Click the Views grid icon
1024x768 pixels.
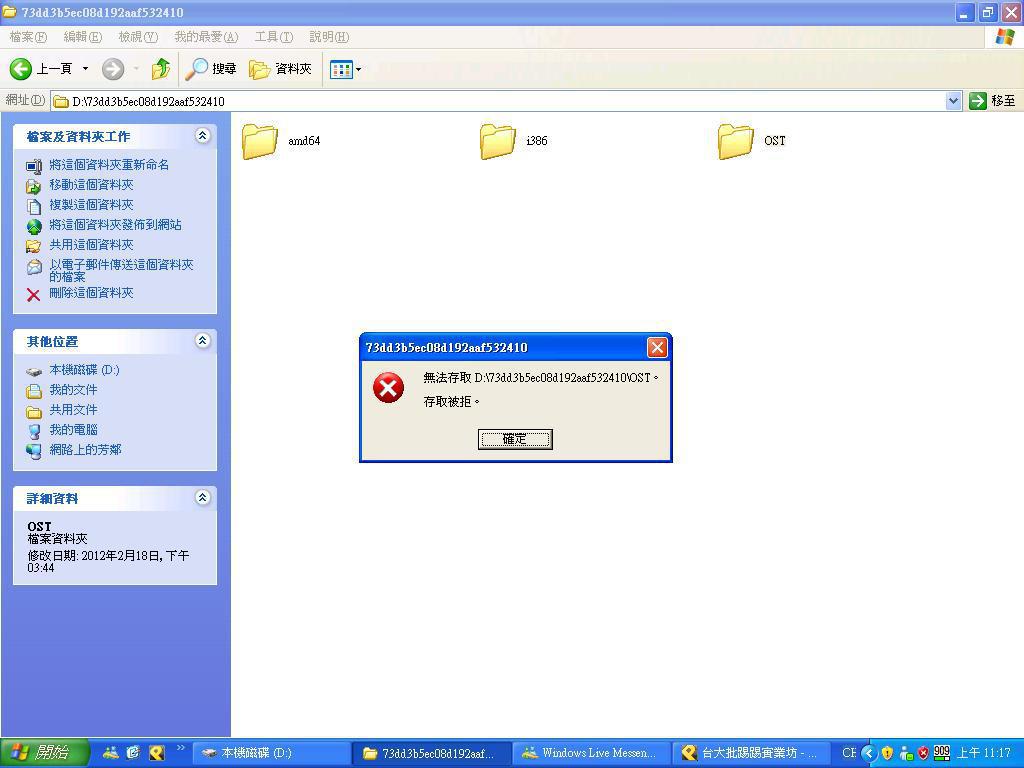click(341, 69)
